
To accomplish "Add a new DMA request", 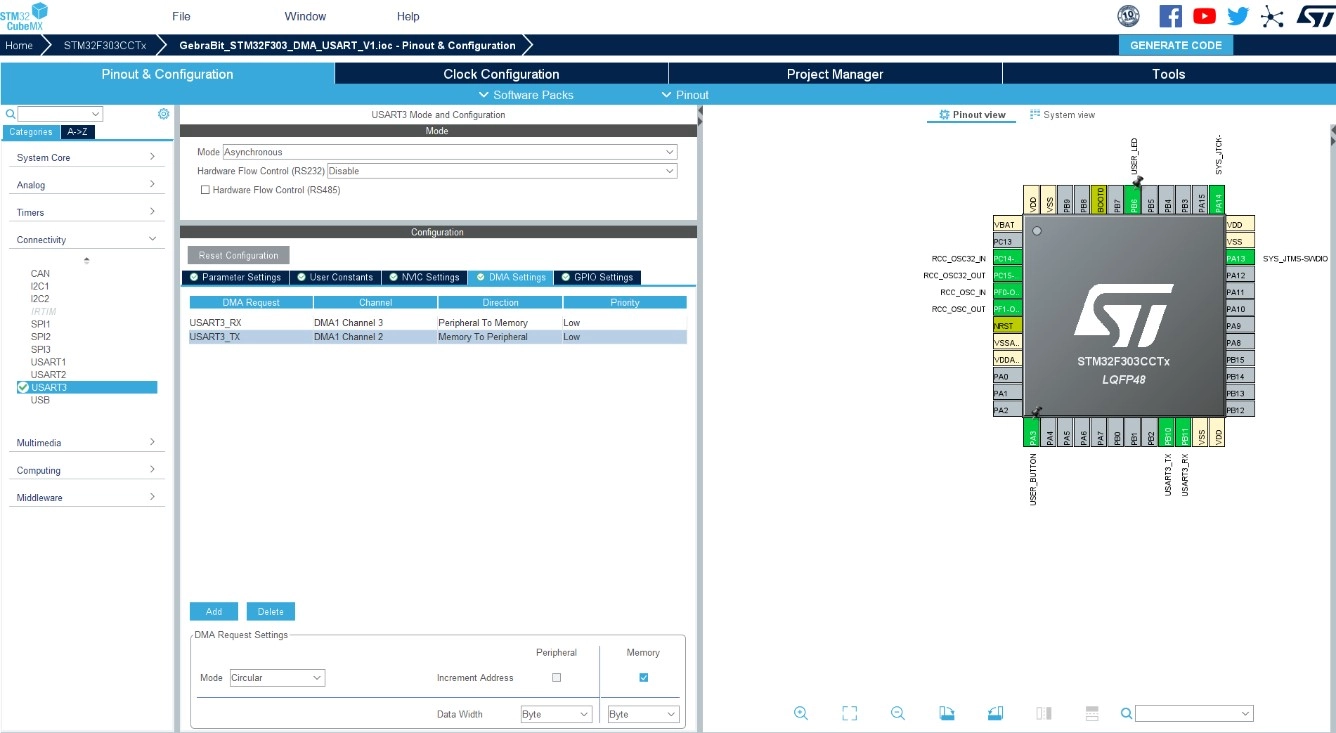I will (x=214, y=611).
